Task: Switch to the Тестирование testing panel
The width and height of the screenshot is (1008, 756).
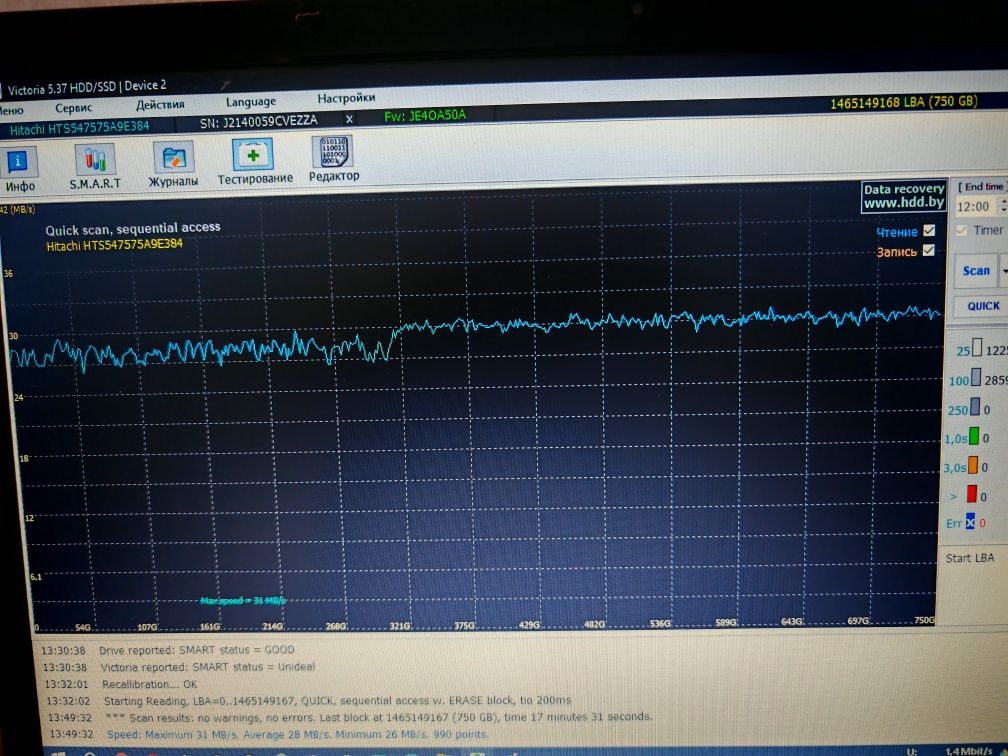Action: point(255,162)
